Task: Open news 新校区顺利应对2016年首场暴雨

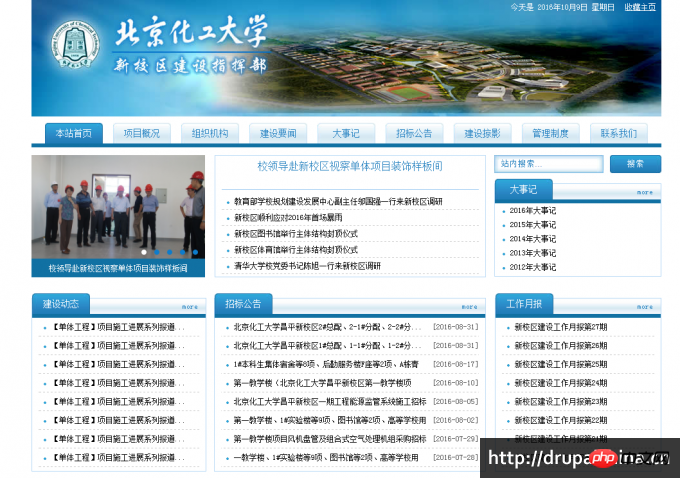Action: pos(288,217)
